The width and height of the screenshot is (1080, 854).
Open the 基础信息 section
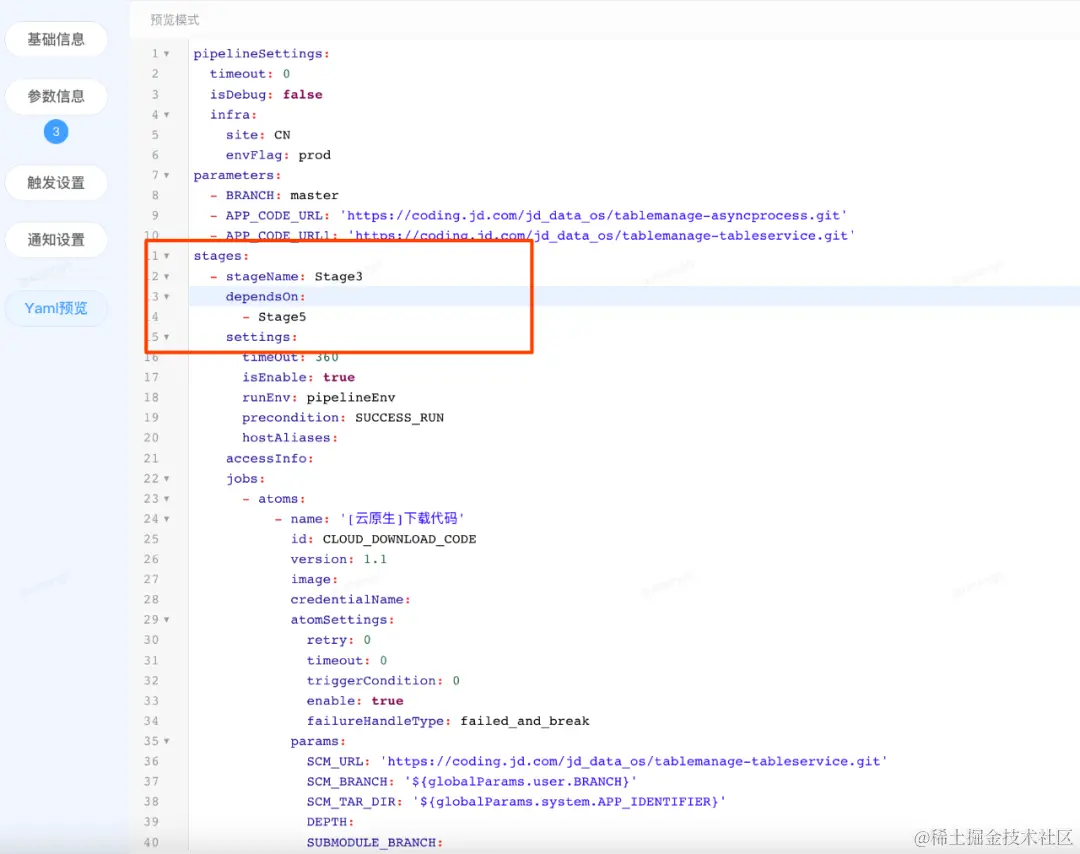[x=56, y=39]
